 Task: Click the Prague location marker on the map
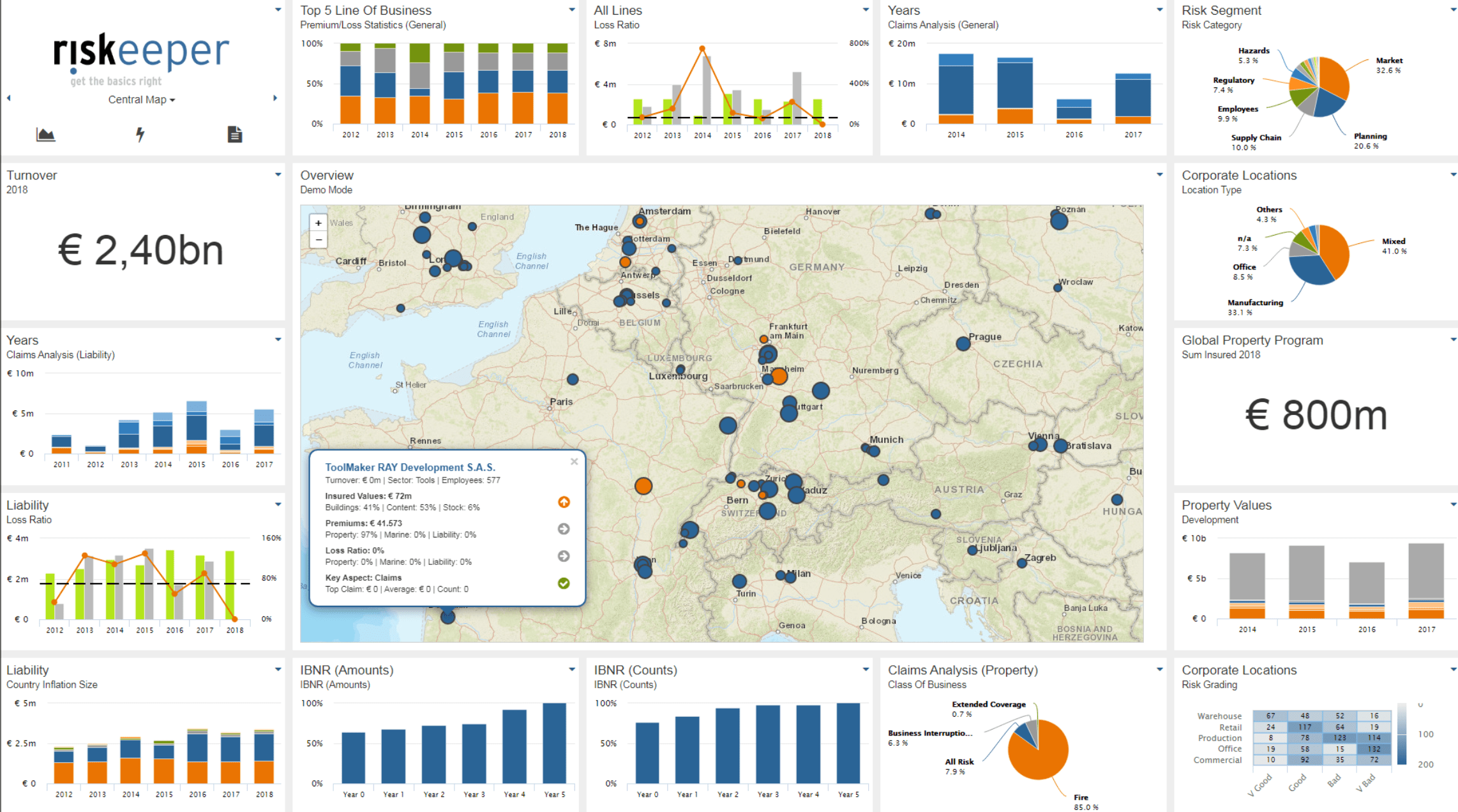[963, 344]
